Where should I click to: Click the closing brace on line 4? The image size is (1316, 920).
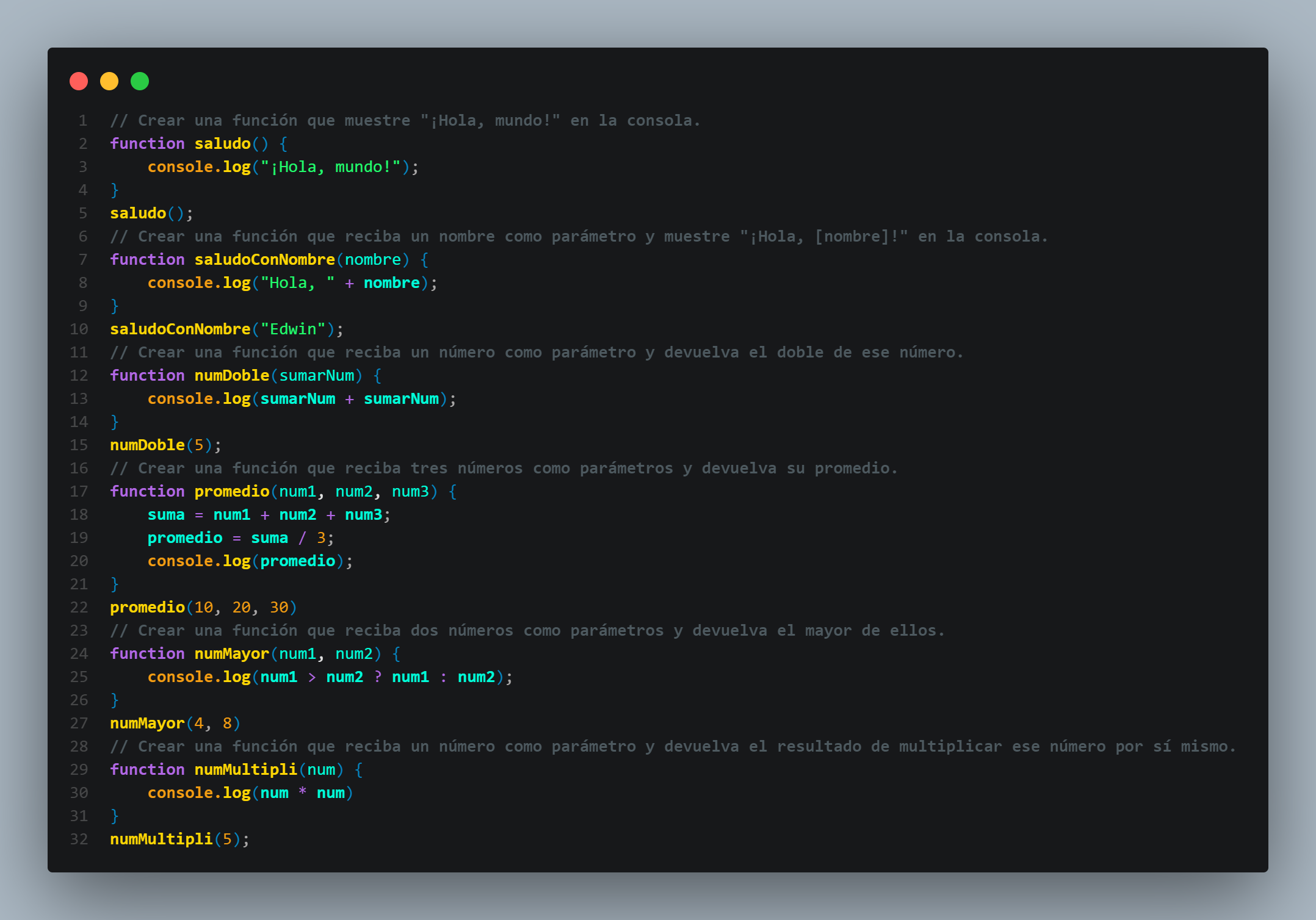pyautogui.click(x=115, y=190)
